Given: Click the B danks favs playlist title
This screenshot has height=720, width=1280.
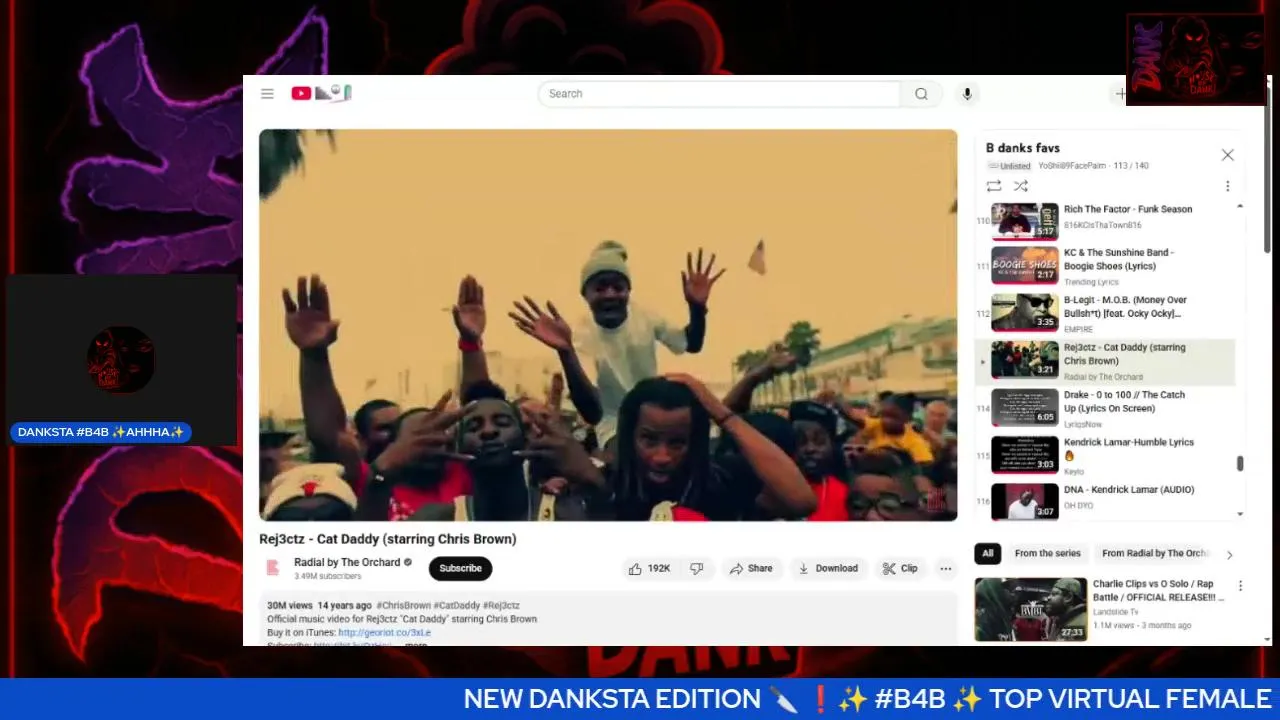Looking at the screenshot, I should tap(1023, 148).
